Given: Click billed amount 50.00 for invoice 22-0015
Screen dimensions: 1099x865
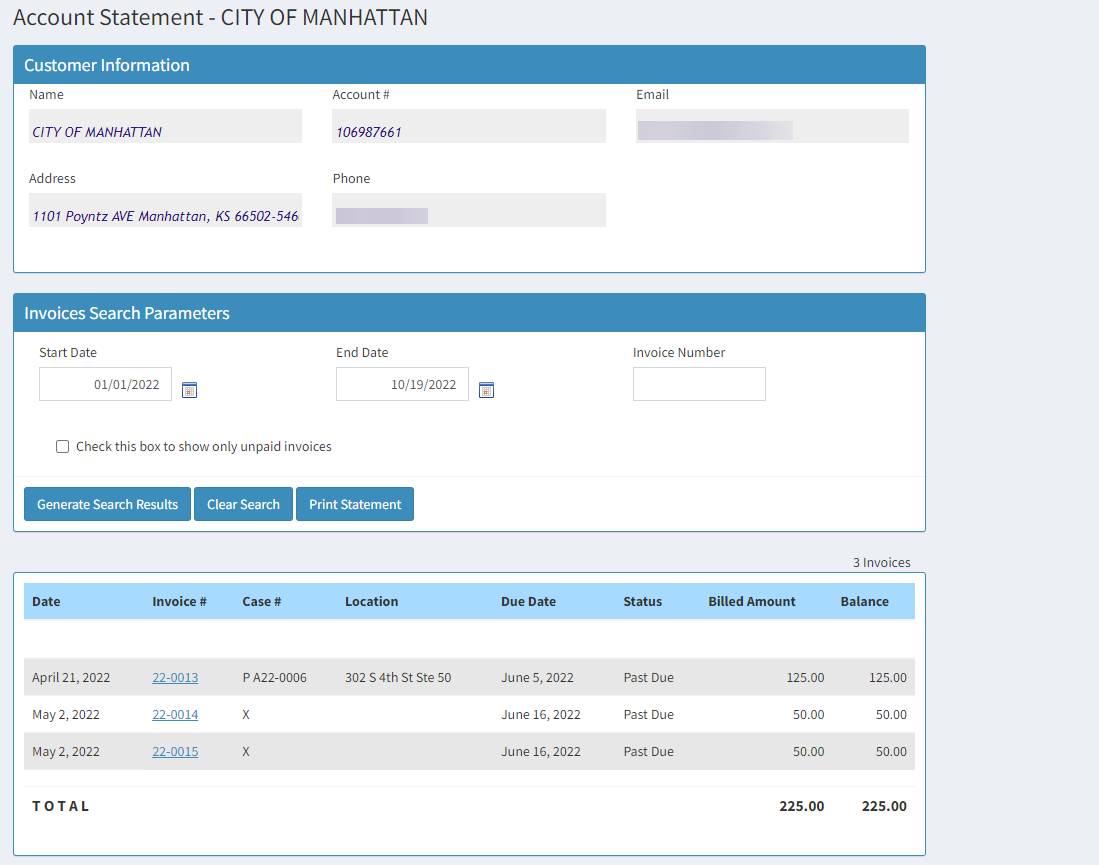Looking at the screenshot, I should pos(809,751).
